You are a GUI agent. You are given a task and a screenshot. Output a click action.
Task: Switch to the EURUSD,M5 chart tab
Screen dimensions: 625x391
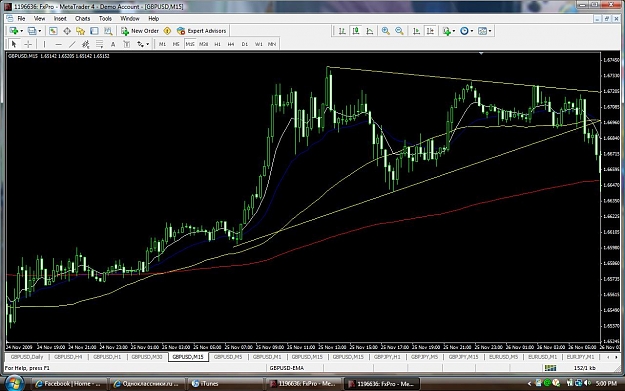coord(503,357)
